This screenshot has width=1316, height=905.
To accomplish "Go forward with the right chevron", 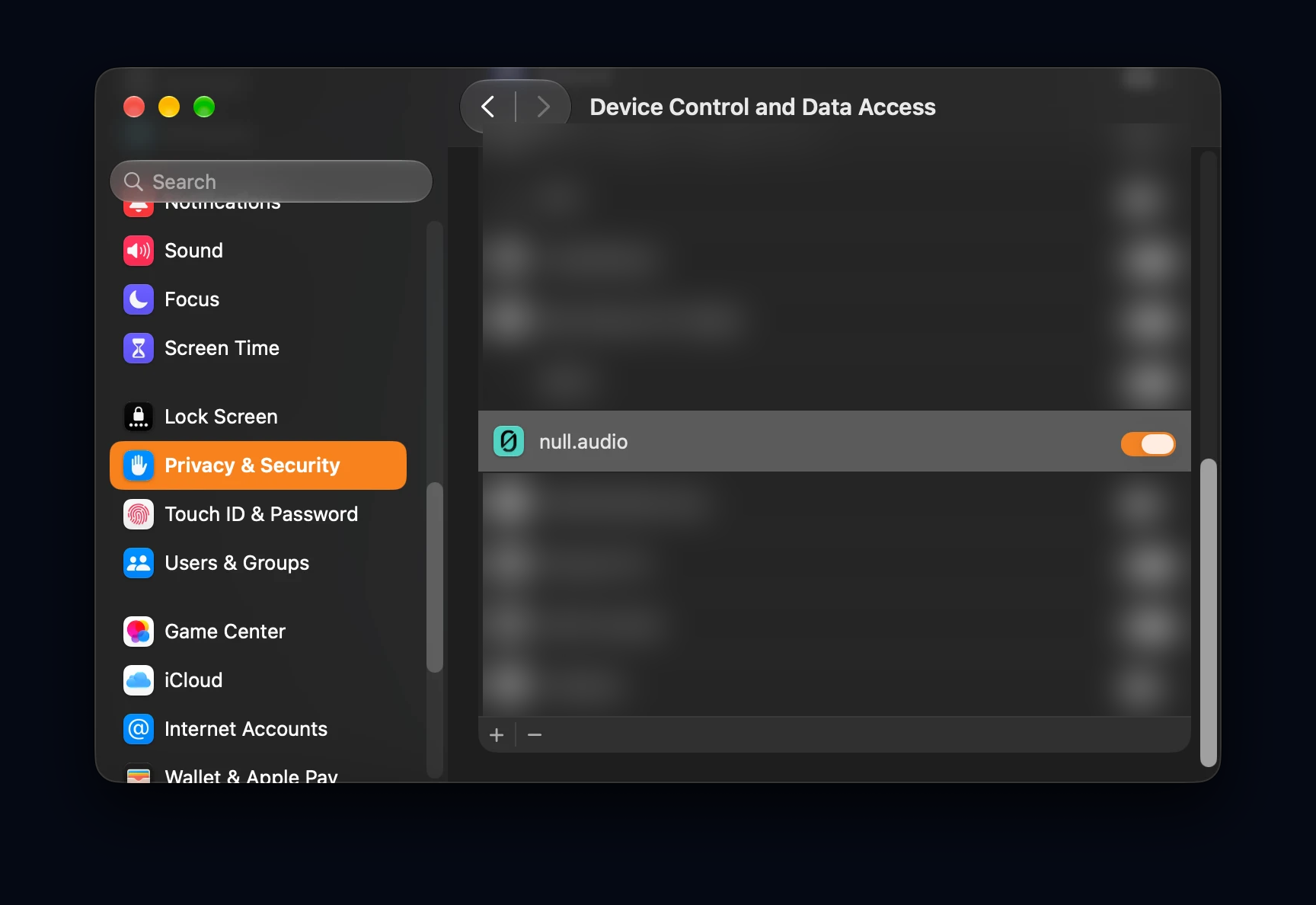I will (x=543, y=107).
